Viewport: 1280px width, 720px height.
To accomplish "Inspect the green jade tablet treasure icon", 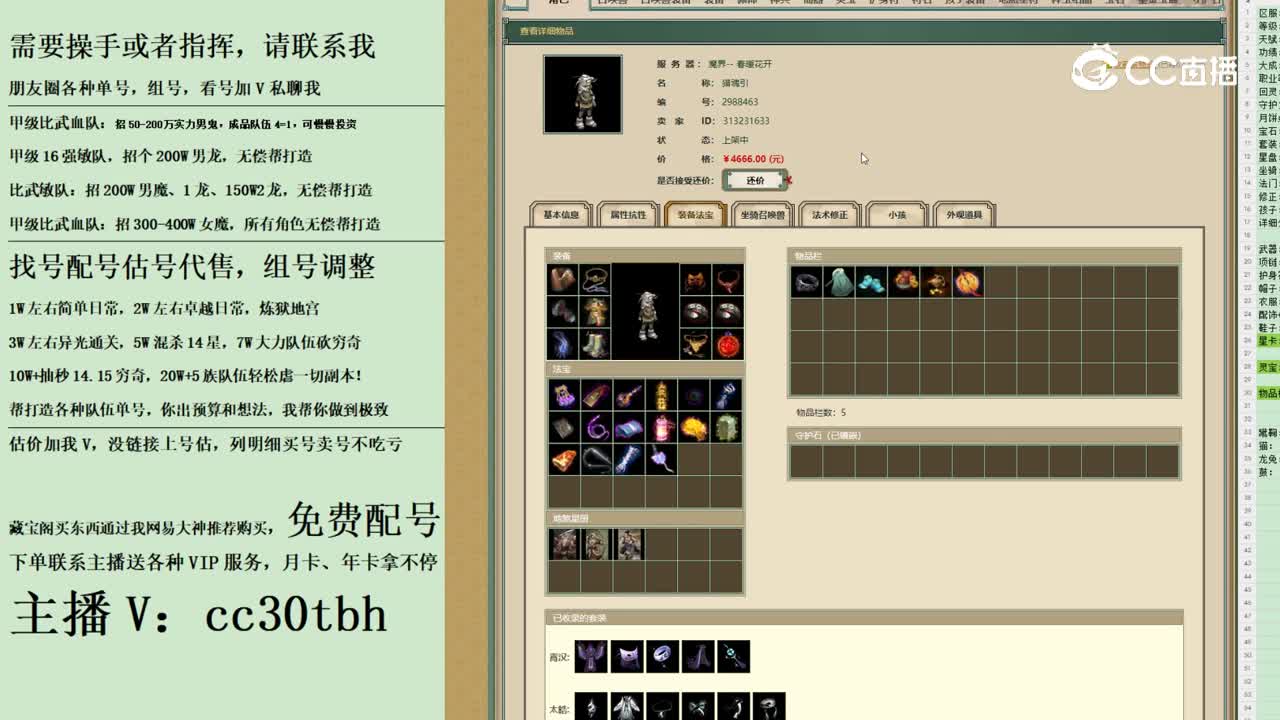I will tap(726, 427).
